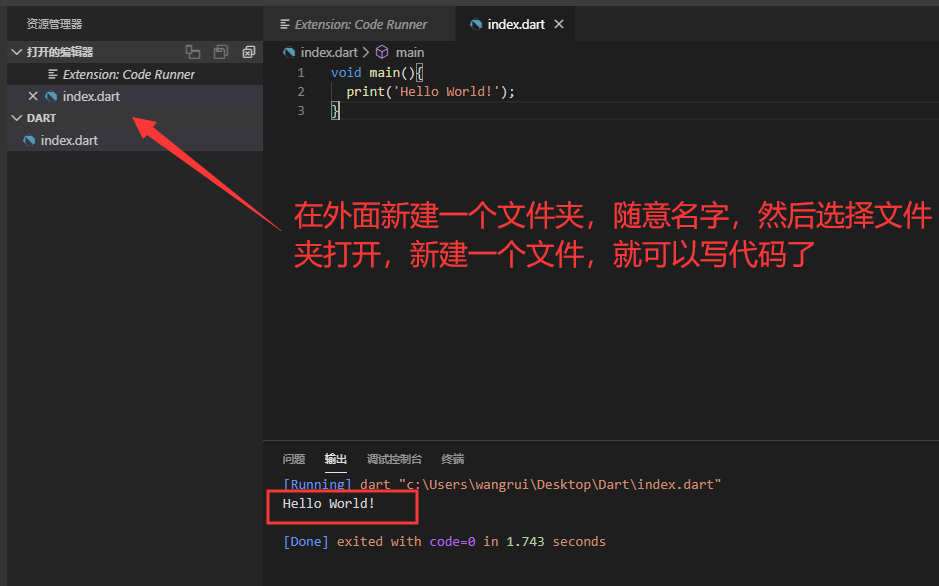Select the index.dart editor tab
Screen dimensions: 939x586
pyautogui.click(x=515, y=24)
